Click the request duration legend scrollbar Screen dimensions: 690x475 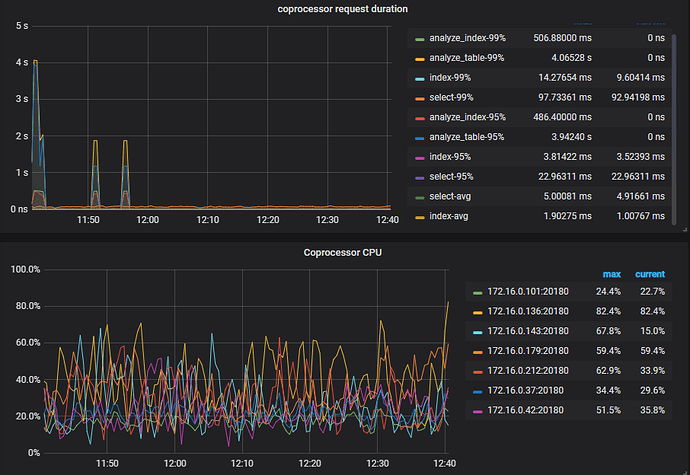pyautogui.click(x=674, y=129)
